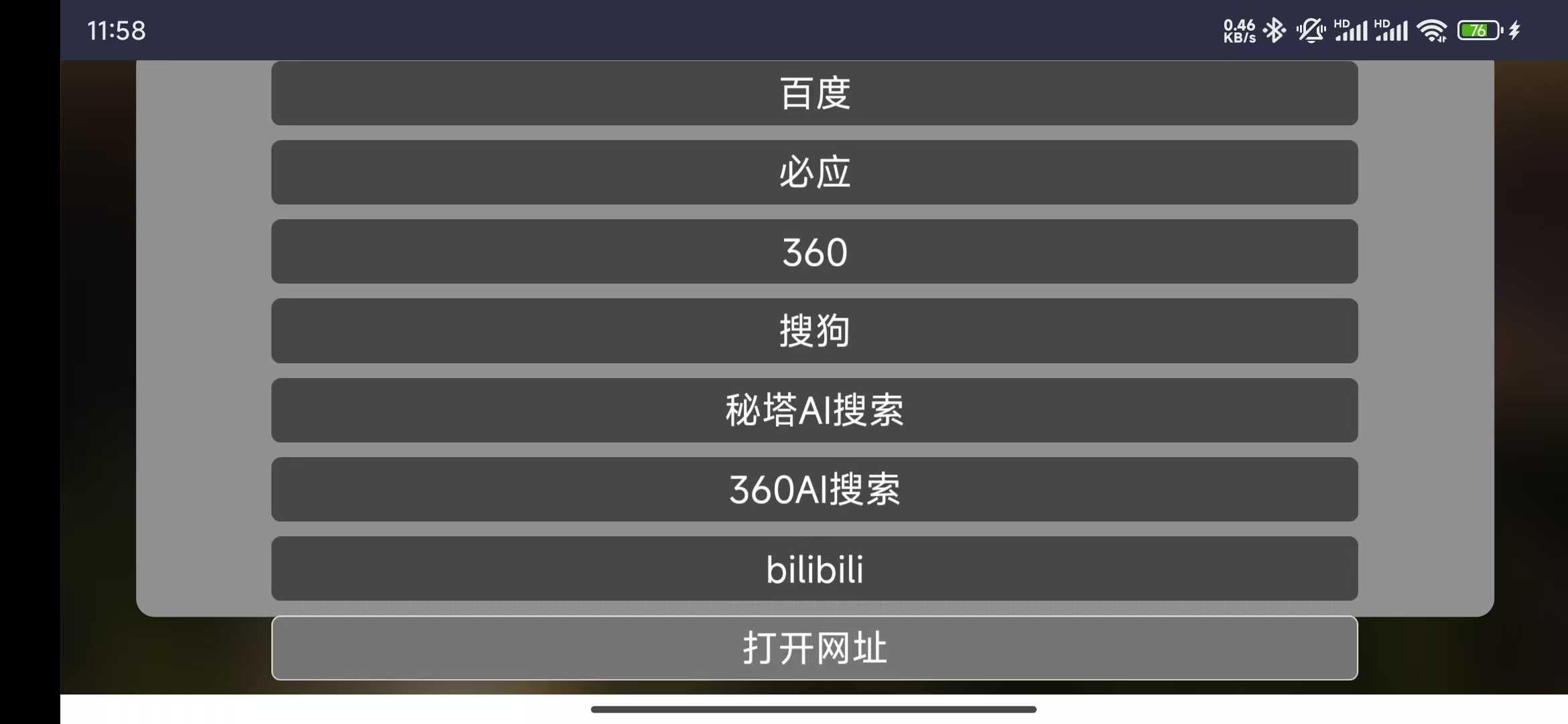
Task: Select 360AI搜索 option
Action: click(x=814, y=489)
